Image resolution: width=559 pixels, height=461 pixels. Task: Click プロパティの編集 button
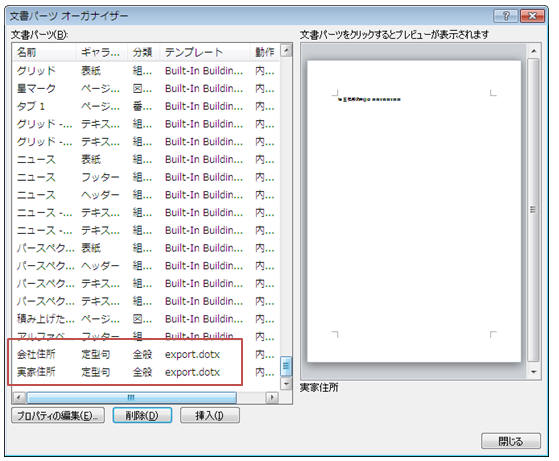pyautogui.click(x=58, y=416)
